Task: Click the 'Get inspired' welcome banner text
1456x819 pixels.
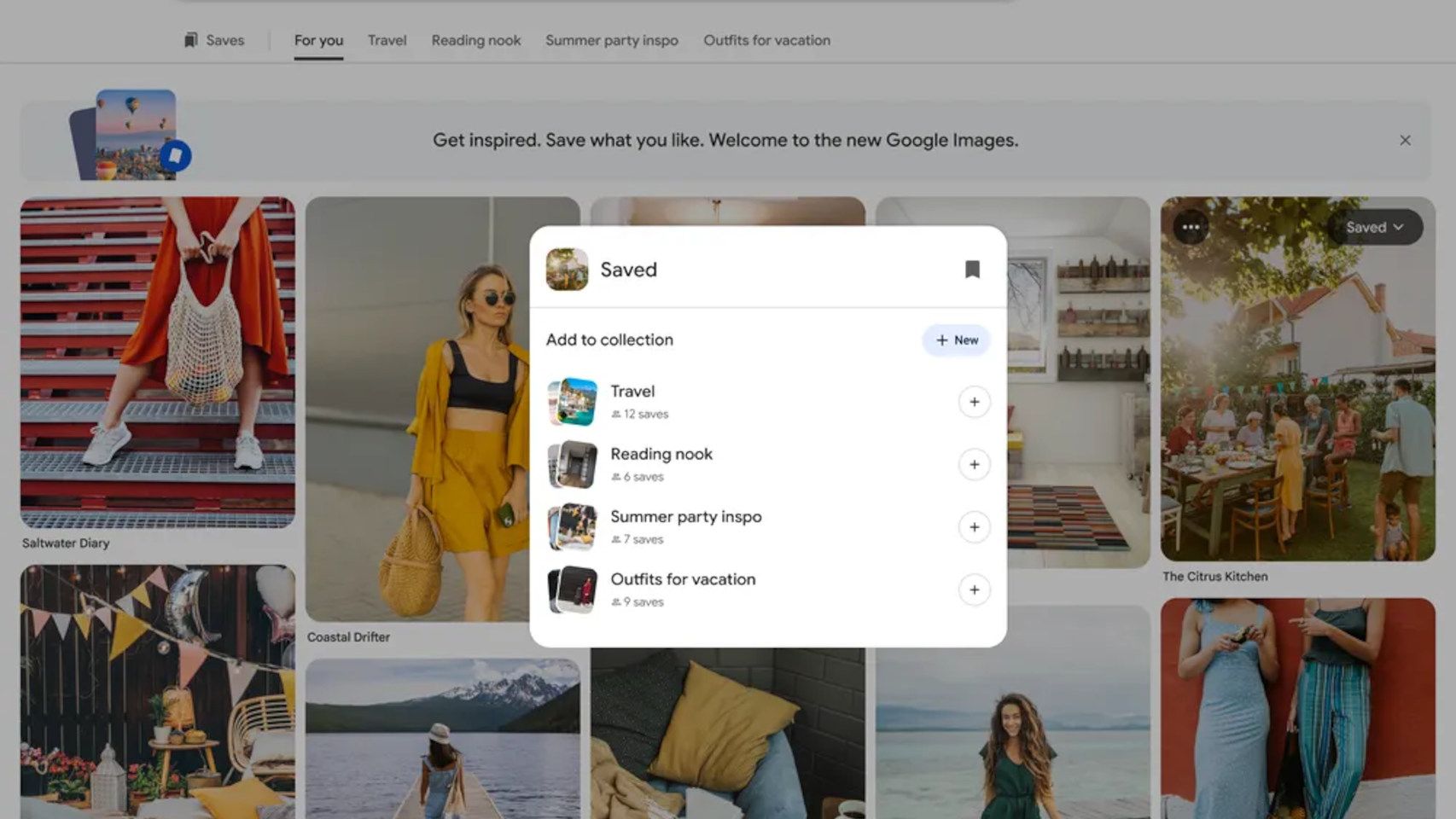Action: pos(725,140)
